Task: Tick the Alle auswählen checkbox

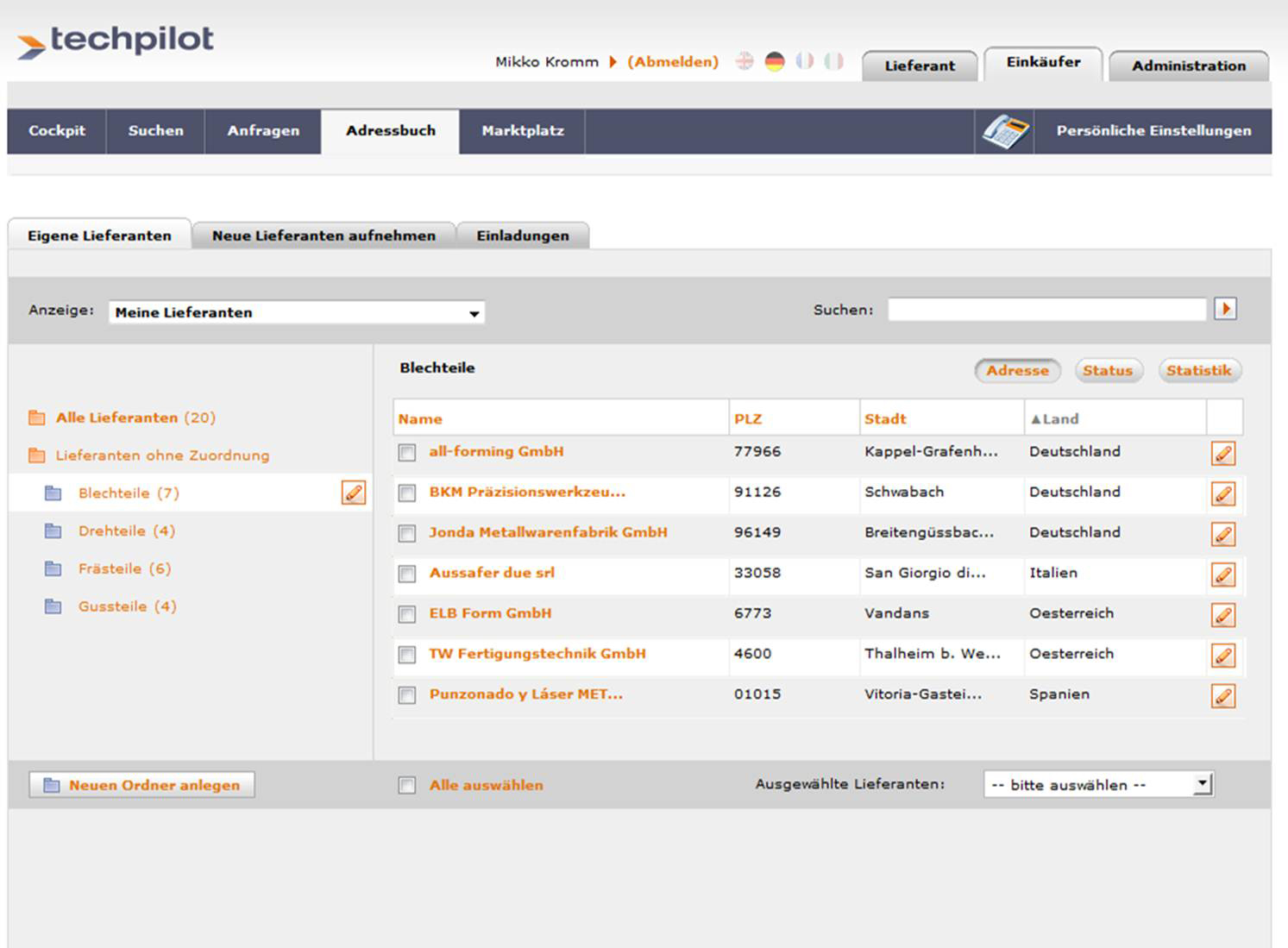Action: (407, 785)
